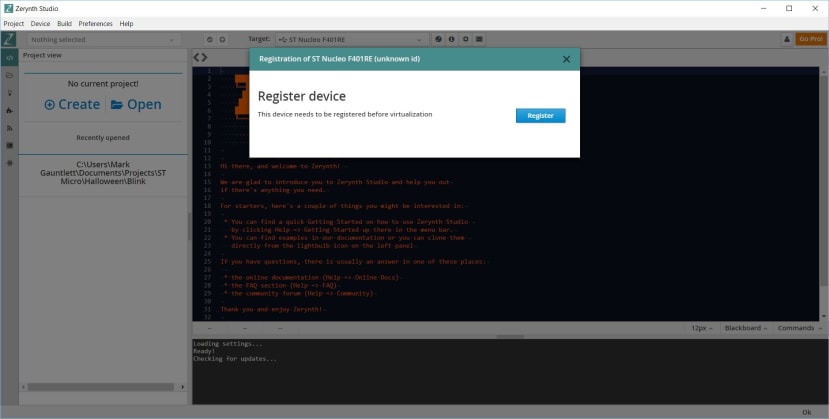
Task: Click Open to open an existing project
Action: click(136, 105)
